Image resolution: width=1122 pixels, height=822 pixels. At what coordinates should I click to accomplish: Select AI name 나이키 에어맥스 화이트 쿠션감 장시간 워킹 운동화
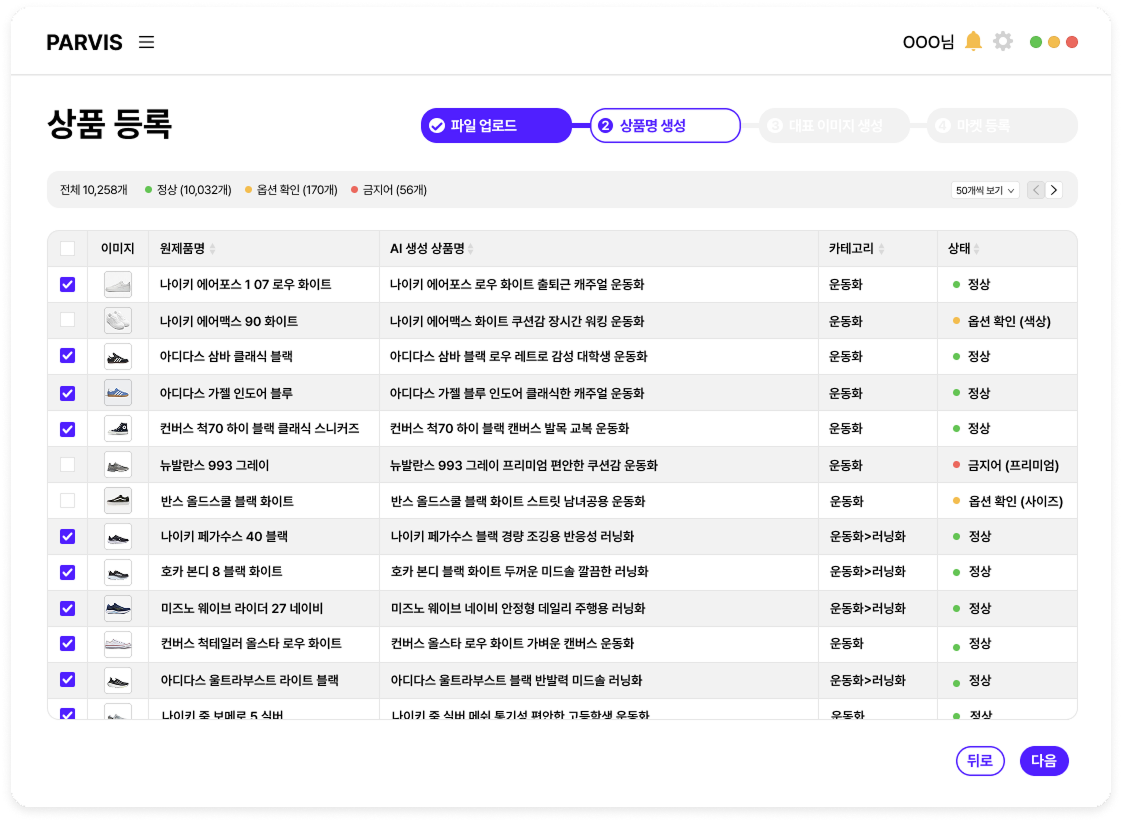pos(517,321)
